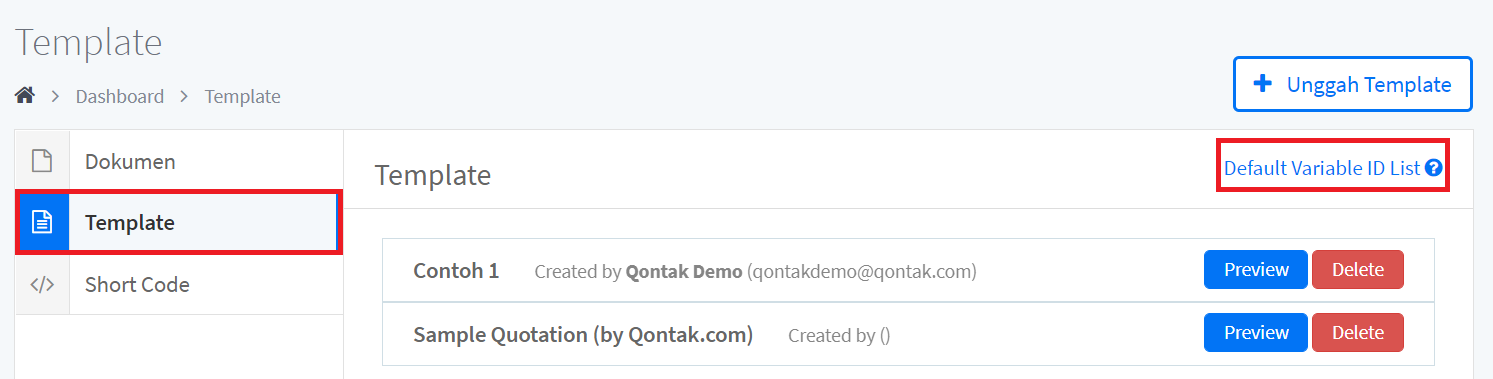Preview the Sample Quotation template
This screenshot has width=1493, height=379.
pos(1256,333)
